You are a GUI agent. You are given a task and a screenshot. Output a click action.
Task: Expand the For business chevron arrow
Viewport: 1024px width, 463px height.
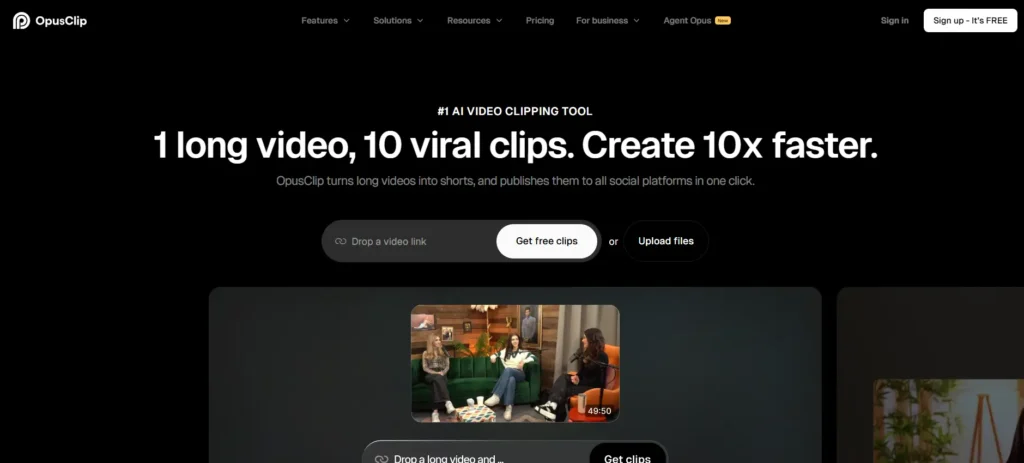(x=636, y=21)
